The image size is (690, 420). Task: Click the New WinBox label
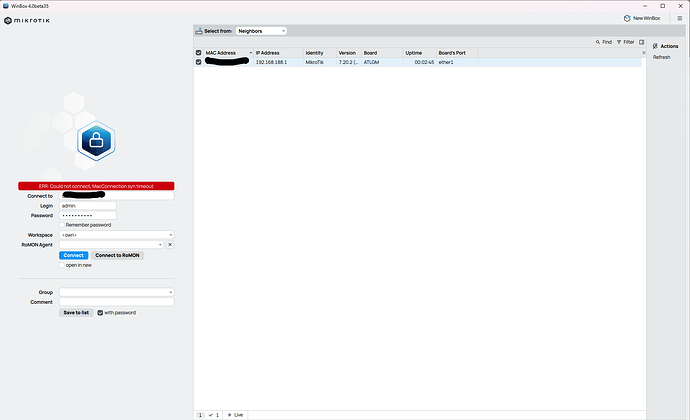coord(646,18)
